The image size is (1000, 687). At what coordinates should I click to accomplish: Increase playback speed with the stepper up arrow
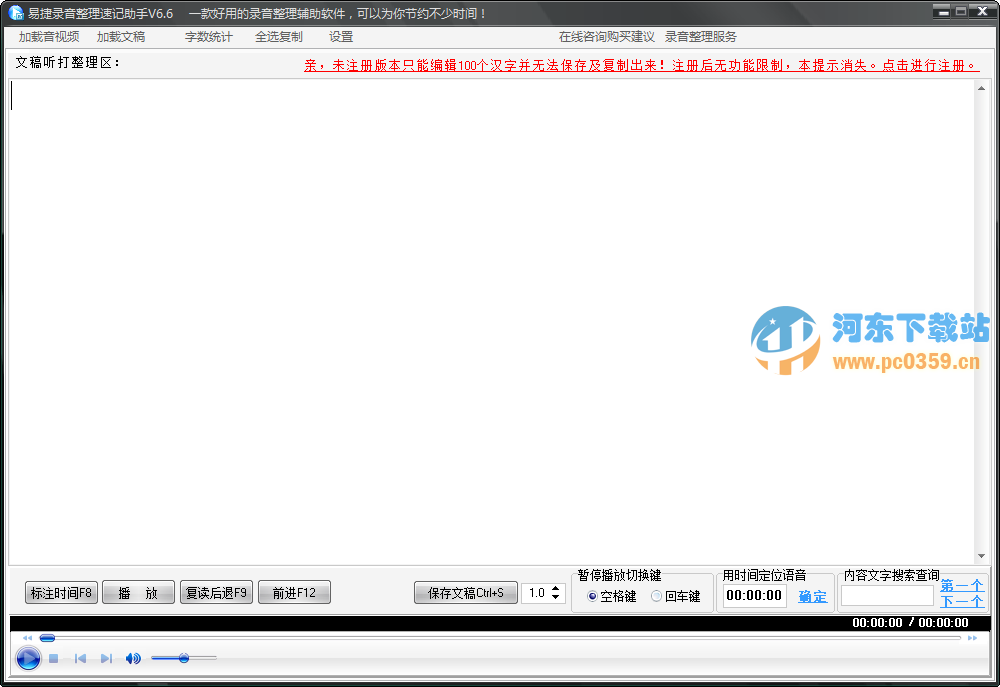(x=556, y=588)
